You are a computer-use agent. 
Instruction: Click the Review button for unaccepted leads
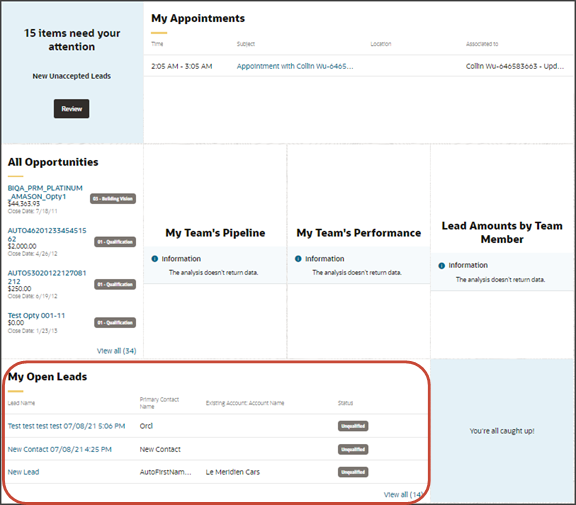(x=72, y=109)
